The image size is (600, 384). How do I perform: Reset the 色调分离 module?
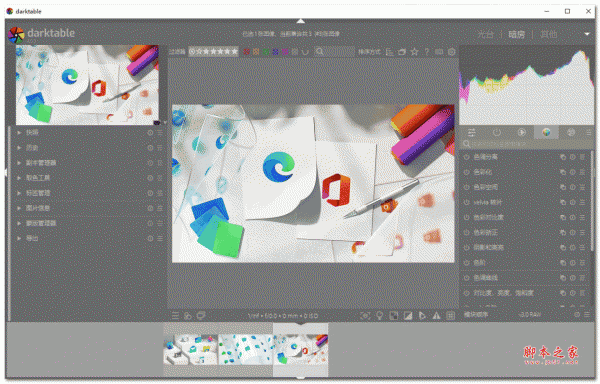click(x=572, y=157)
